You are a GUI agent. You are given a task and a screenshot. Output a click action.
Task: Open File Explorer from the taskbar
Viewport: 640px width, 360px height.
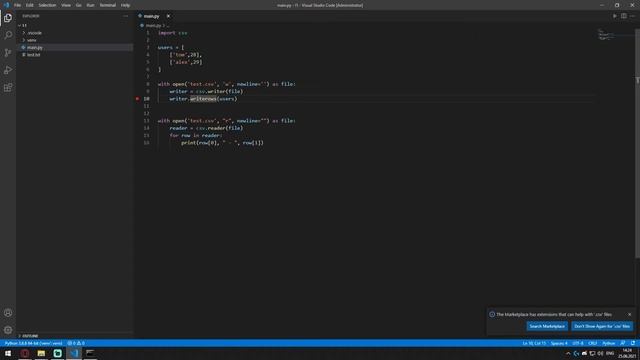41,353
